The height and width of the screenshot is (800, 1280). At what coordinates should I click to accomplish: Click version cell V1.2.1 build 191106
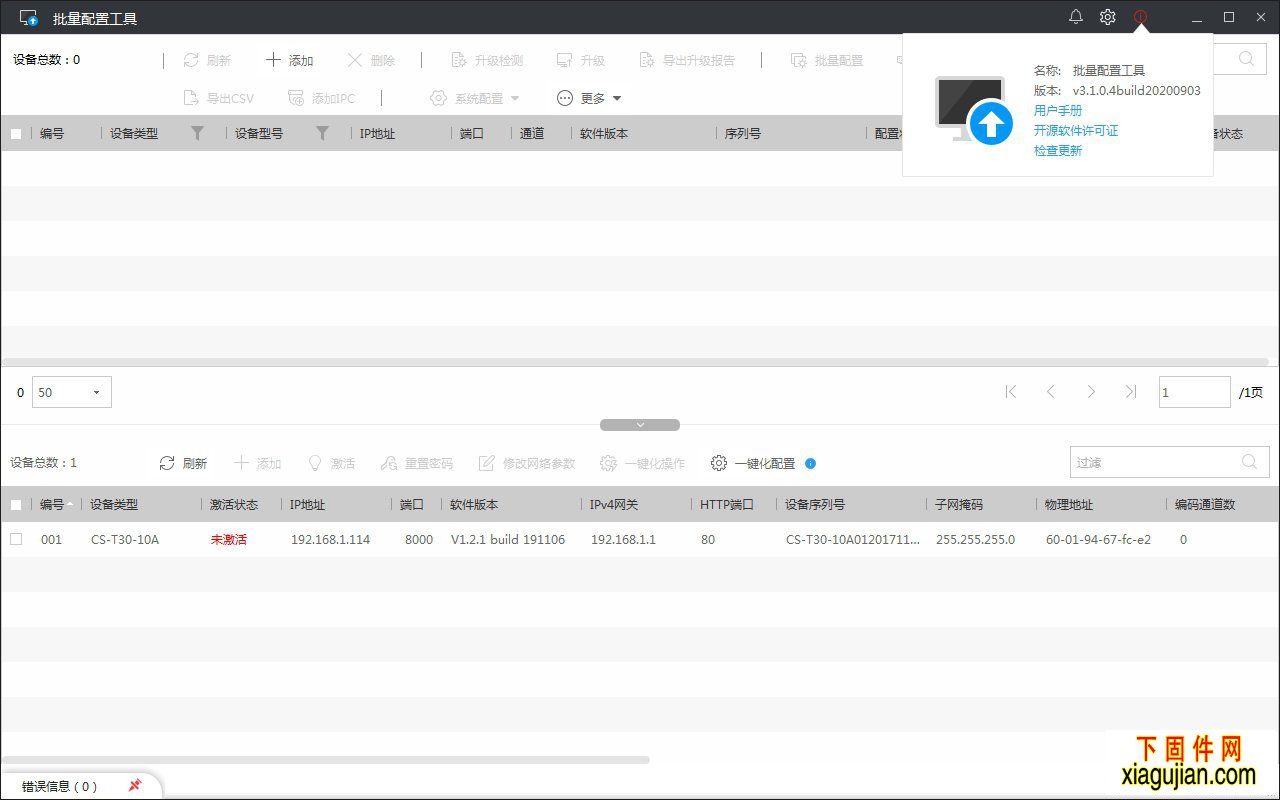pyautogui.click(x=508, y=539)
